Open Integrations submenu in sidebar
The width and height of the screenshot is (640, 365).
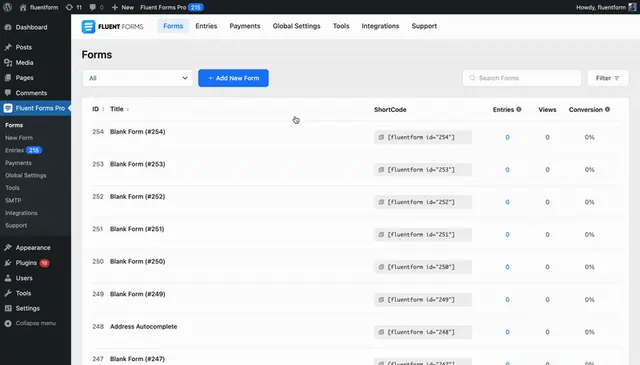pyautogui.click(x=21, y=213)
